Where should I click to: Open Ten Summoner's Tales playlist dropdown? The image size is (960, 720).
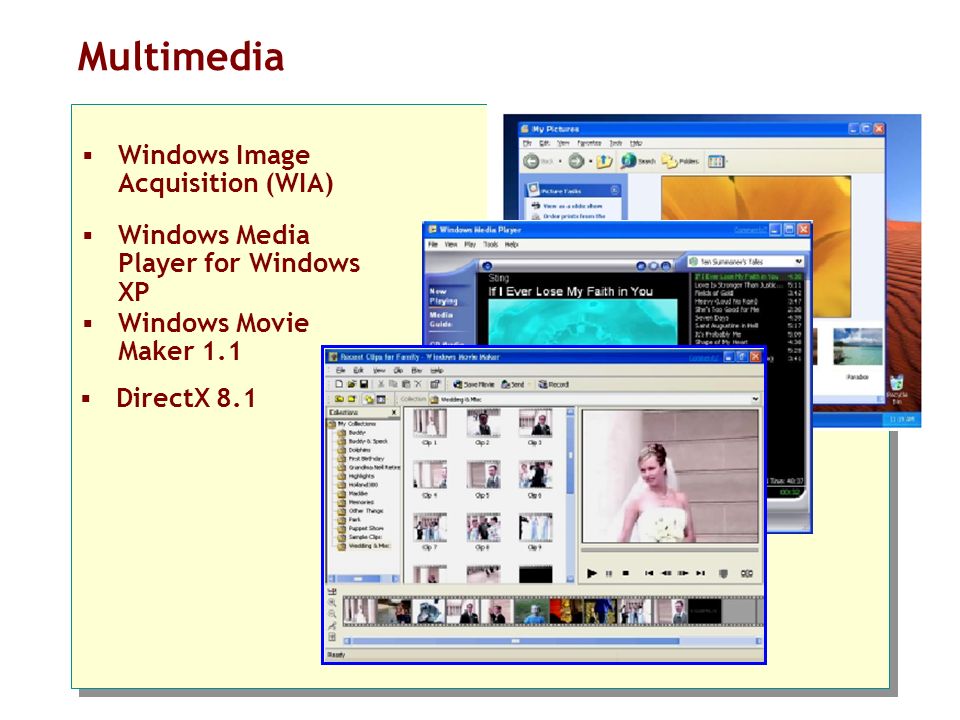point(798,261)
